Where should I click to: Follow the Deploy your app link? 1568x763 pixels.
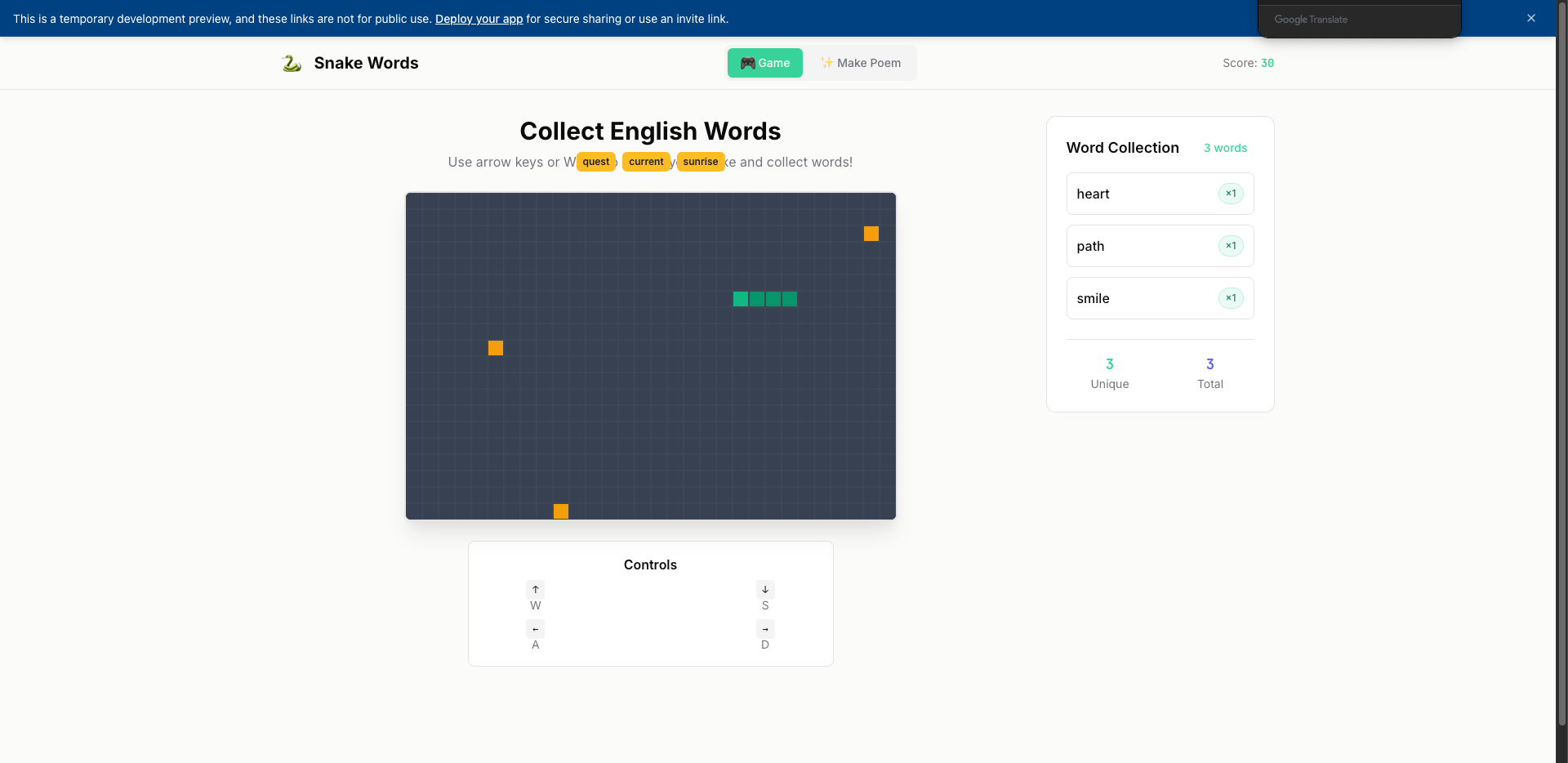click(x=479, y=19)
